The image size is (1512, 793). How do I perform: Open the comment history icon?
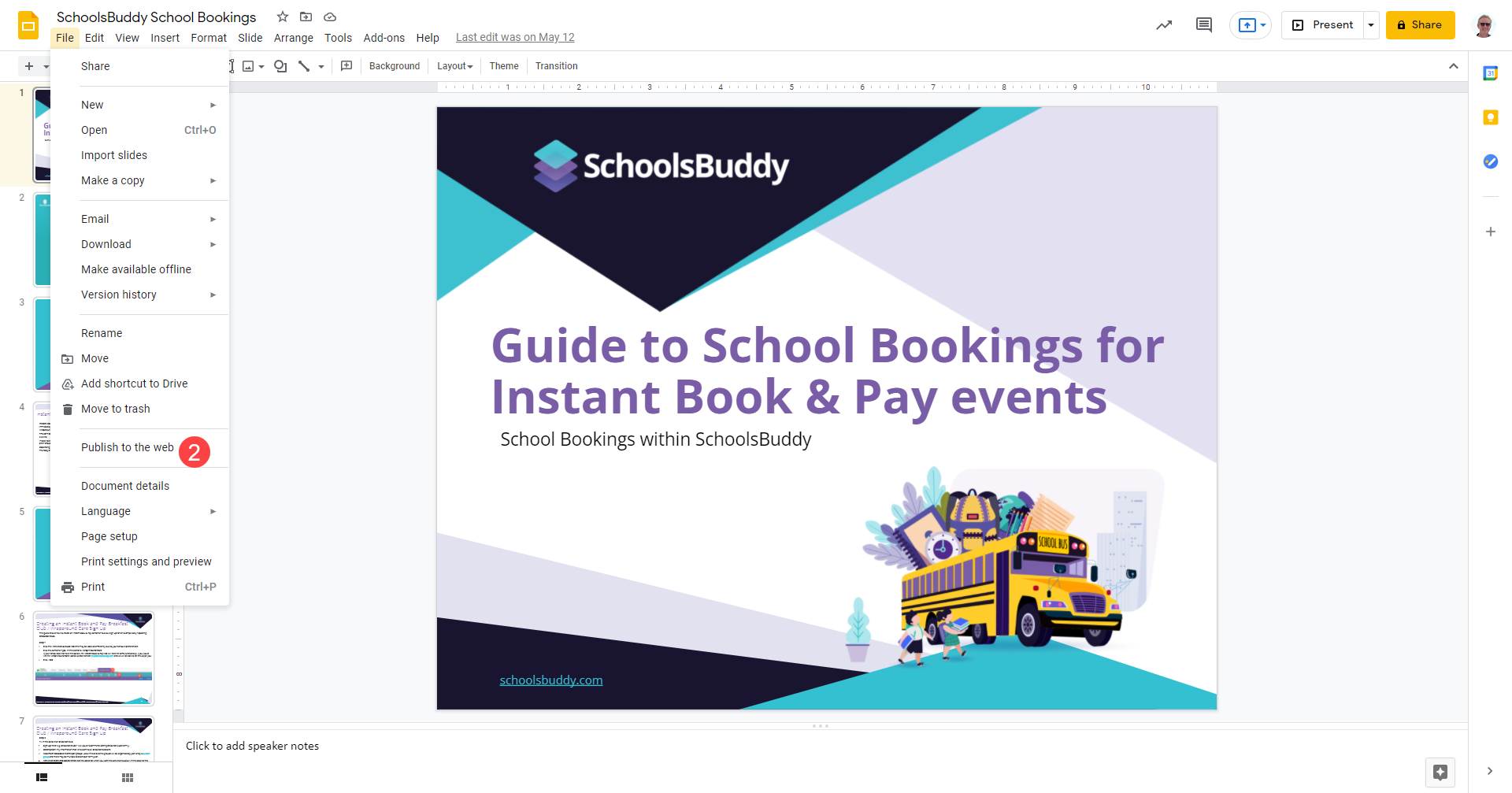[x=1203, y=25]
